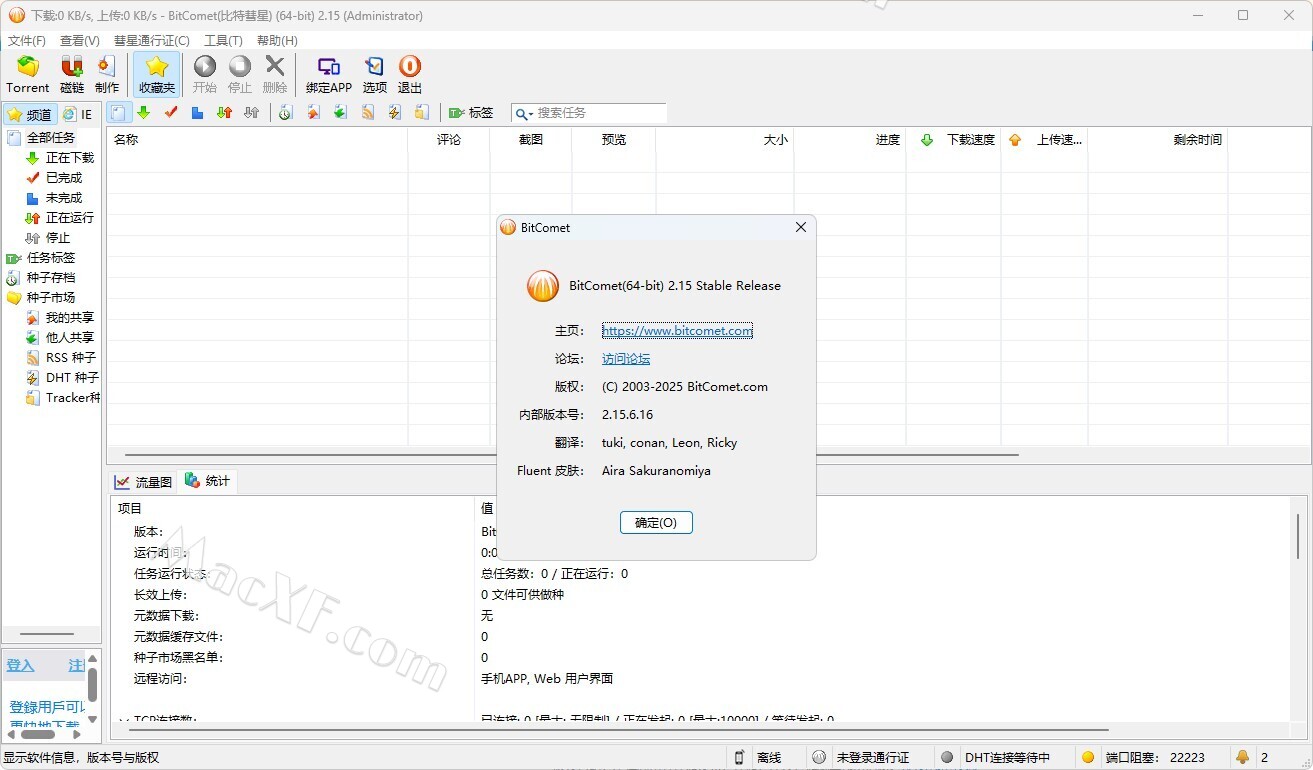Screen dimensions: 1313x770
Task: Select 未完成 in the sidebar tree
Action: 64,198
